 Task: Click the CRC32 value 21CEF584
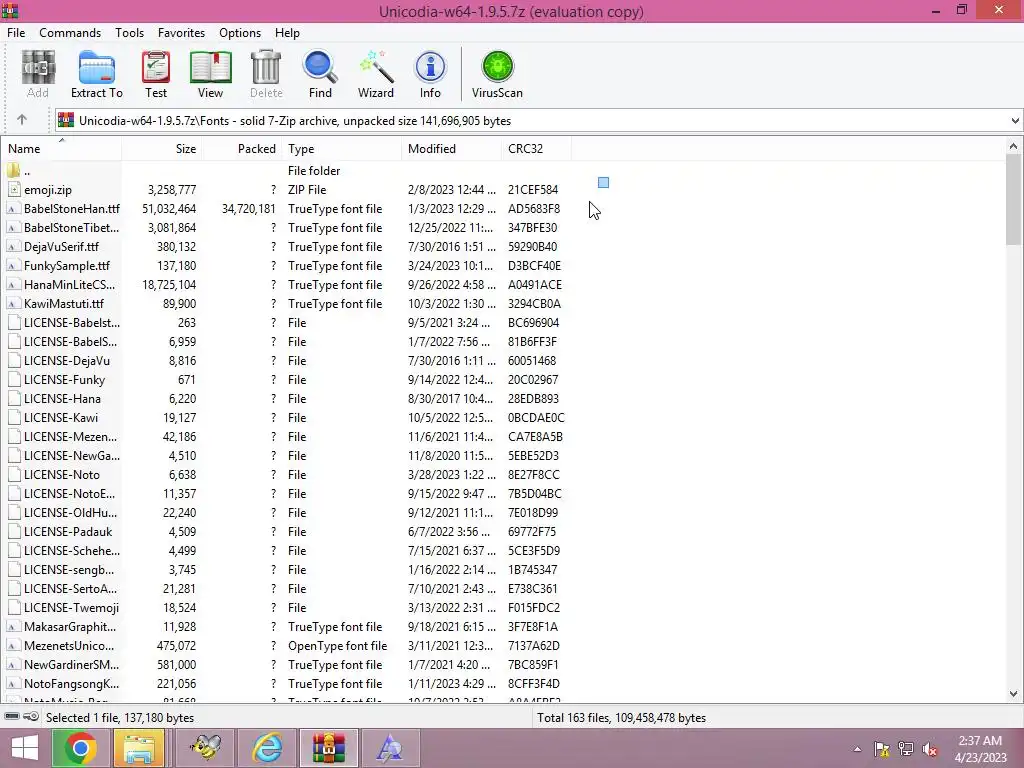(x=533, y=190)
